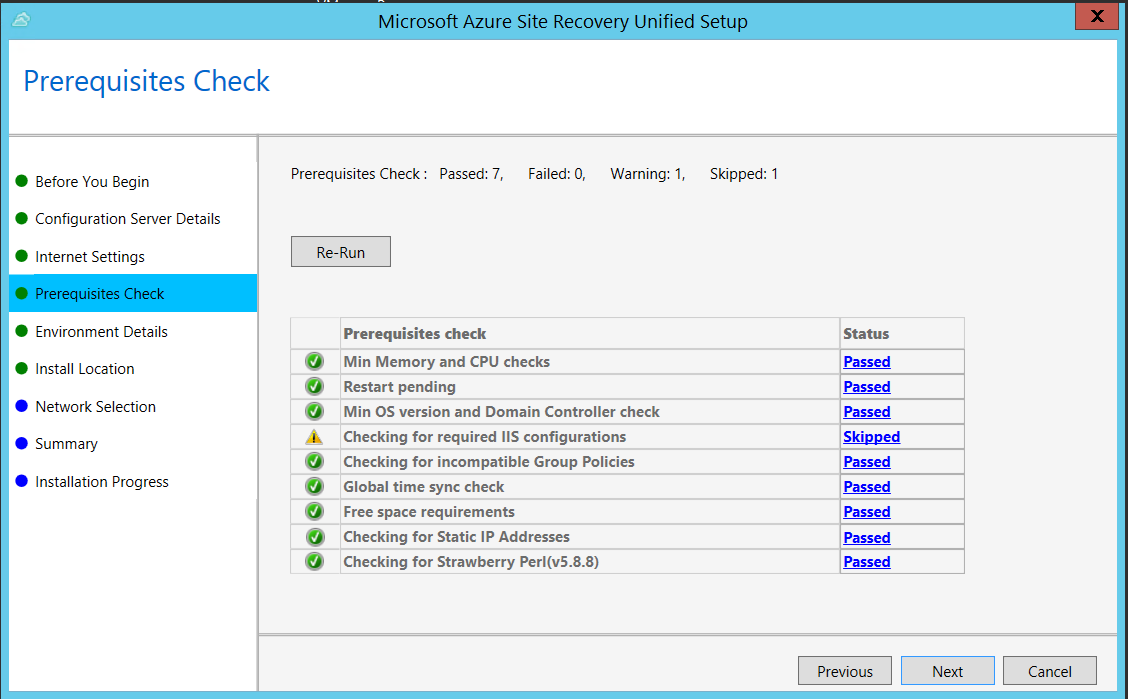Open the Passed link for incompatible Group Policies
This screenshot has height=699, width=1128.
click(x=866, y=461)
